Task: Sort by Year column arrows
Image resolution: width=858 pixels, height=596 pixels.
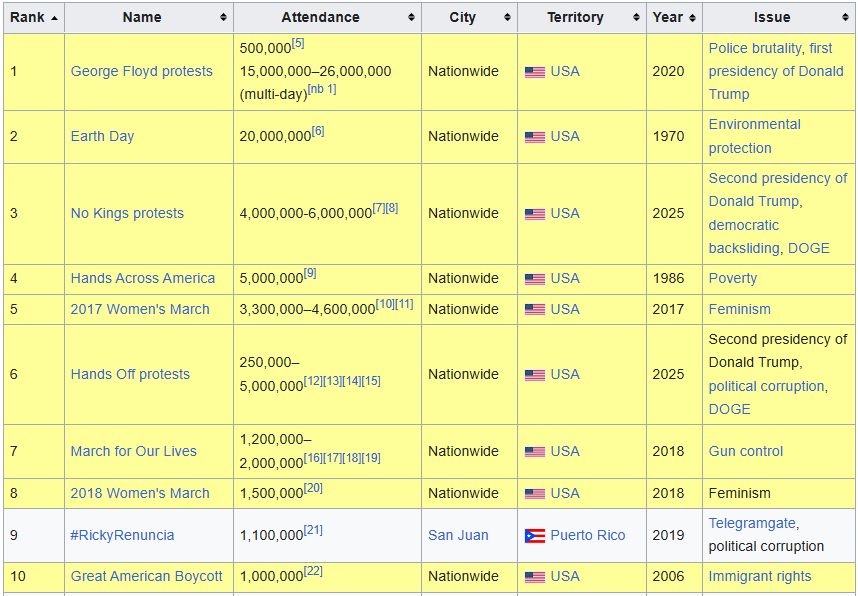Action: click(x=692, y=18)
